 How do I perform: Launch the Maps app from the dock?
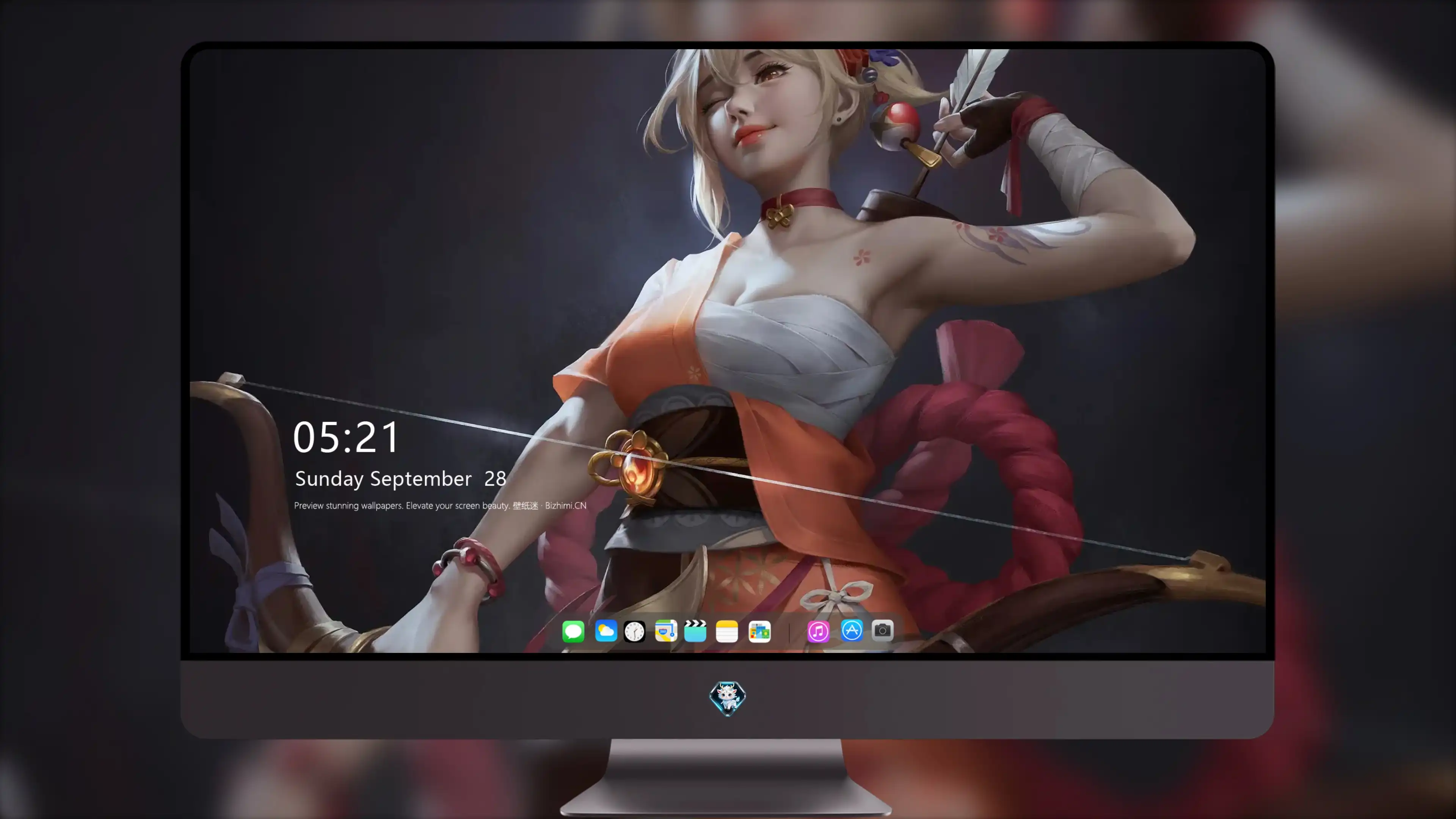click(x=666, y=631)
